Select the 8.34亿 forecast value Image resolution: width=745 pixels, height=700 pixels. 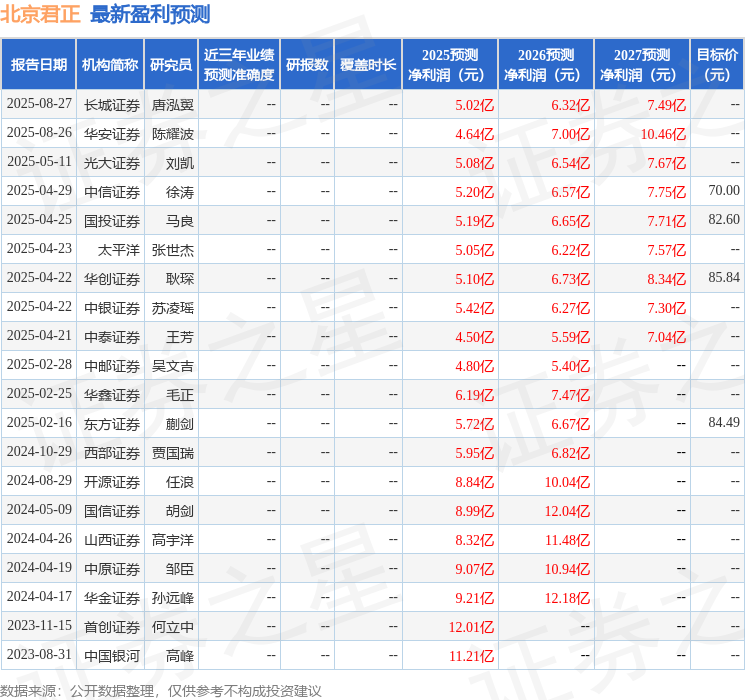point(667,279)
